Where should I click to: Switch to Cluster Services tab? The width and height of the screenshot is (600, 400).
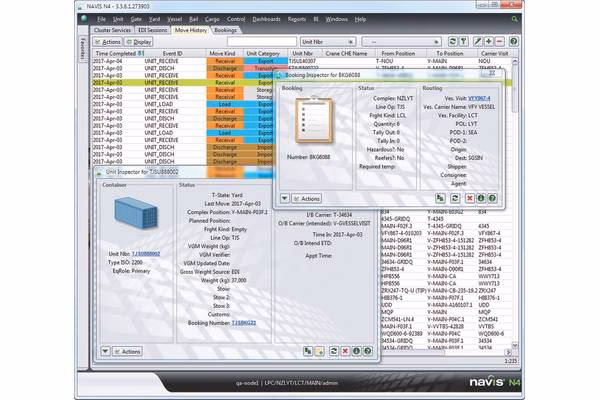[112, 30]
